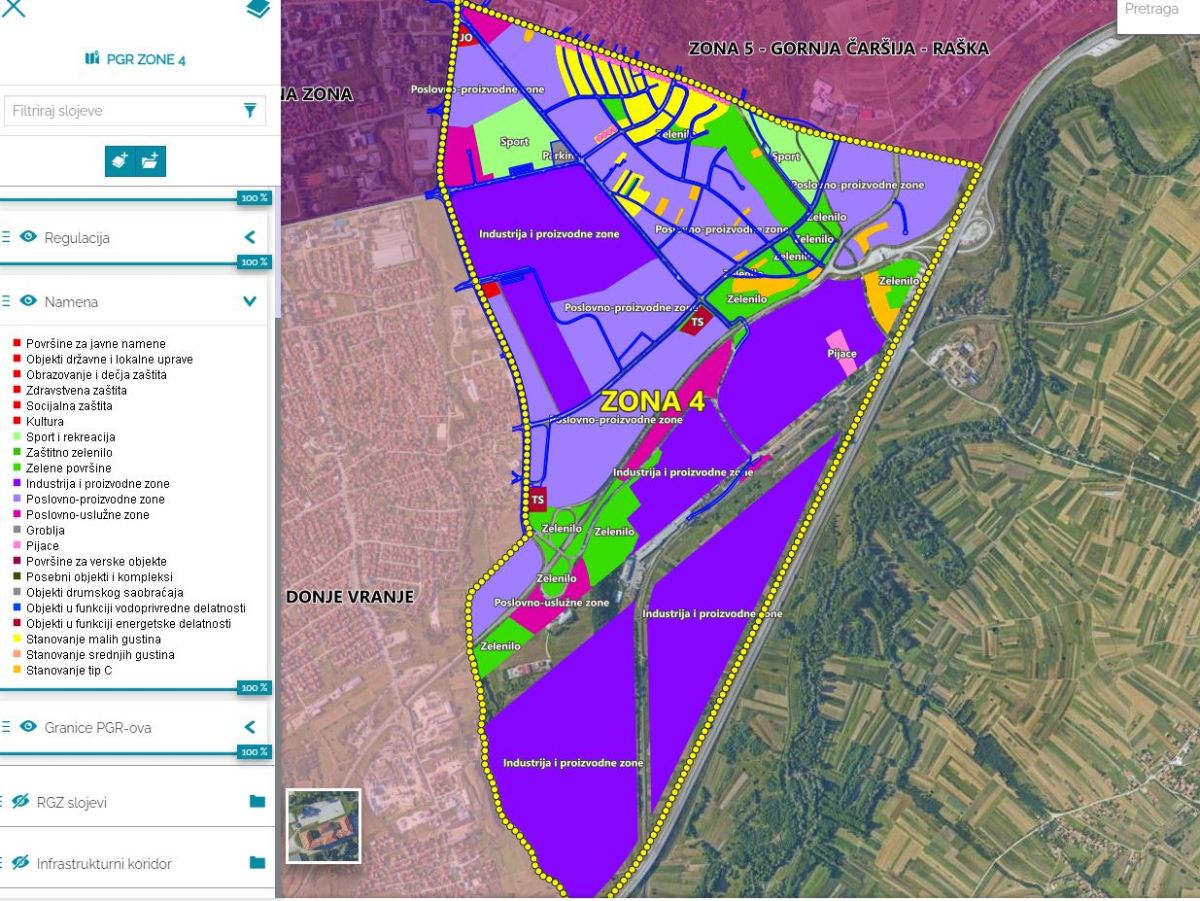Screen dimensions: 1200x901
Task: Open the Infrastrukturni koridor folder icon
Action: [x=257, y=863]
